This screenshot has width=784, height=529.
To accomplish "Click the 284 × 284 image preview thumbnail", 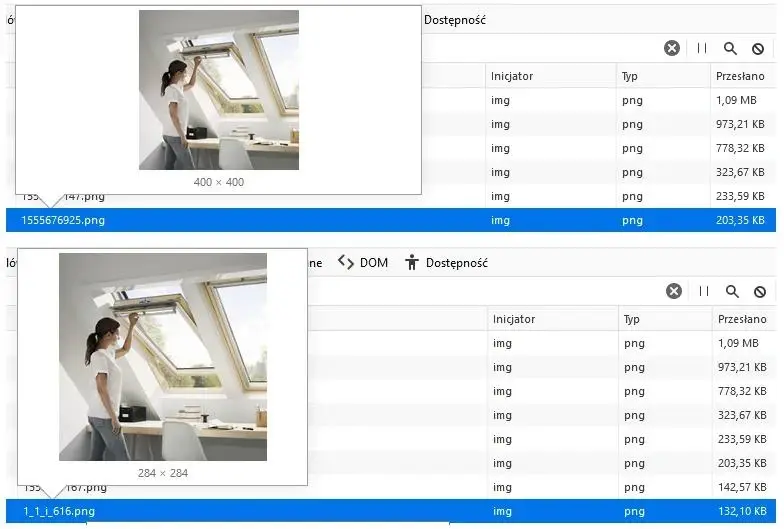I will [163, 357].
